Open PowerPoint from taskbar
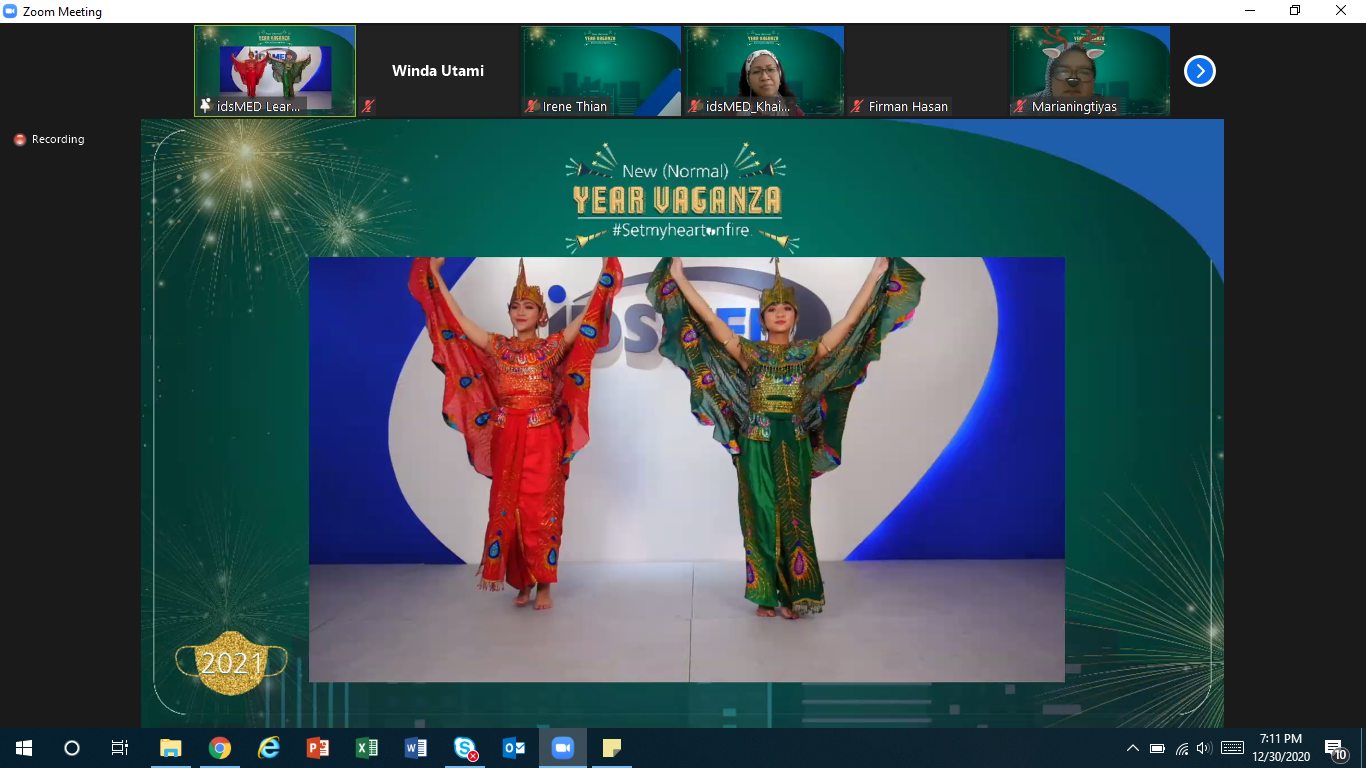The width and height of the screenshot is (1366, 768). [318, 748]
